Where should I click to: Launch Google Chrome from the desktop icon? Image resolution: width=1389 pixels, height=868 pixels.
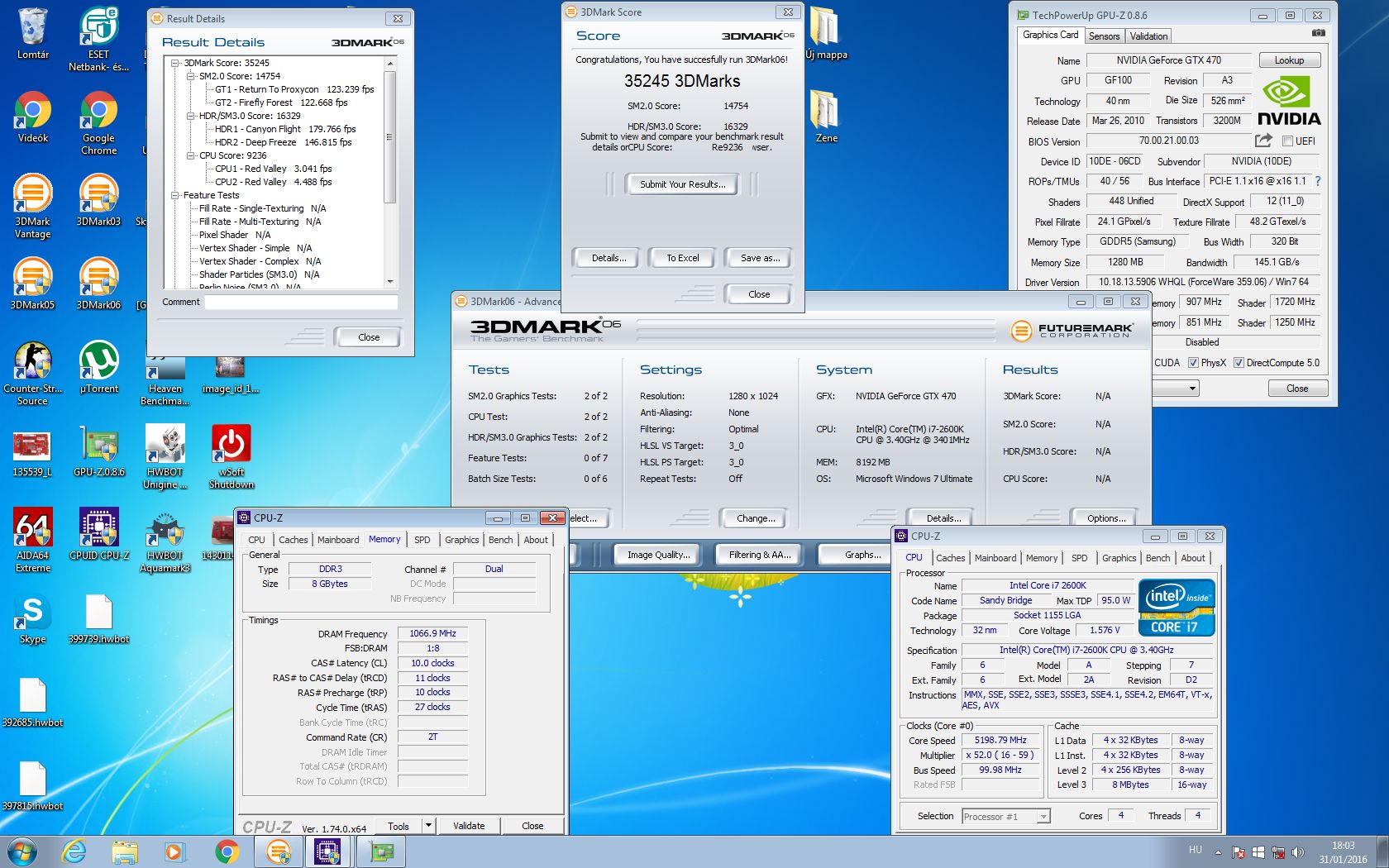click(98, 122)
